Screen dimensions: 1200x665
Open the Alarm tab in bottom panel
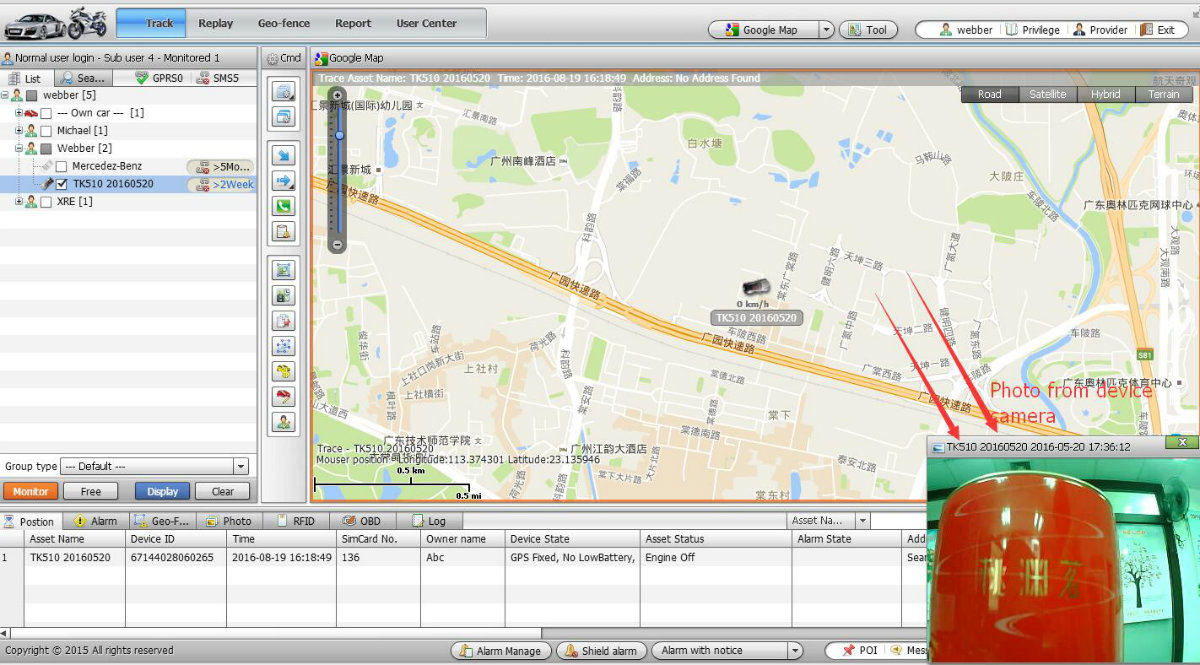[x=95, y=521]
